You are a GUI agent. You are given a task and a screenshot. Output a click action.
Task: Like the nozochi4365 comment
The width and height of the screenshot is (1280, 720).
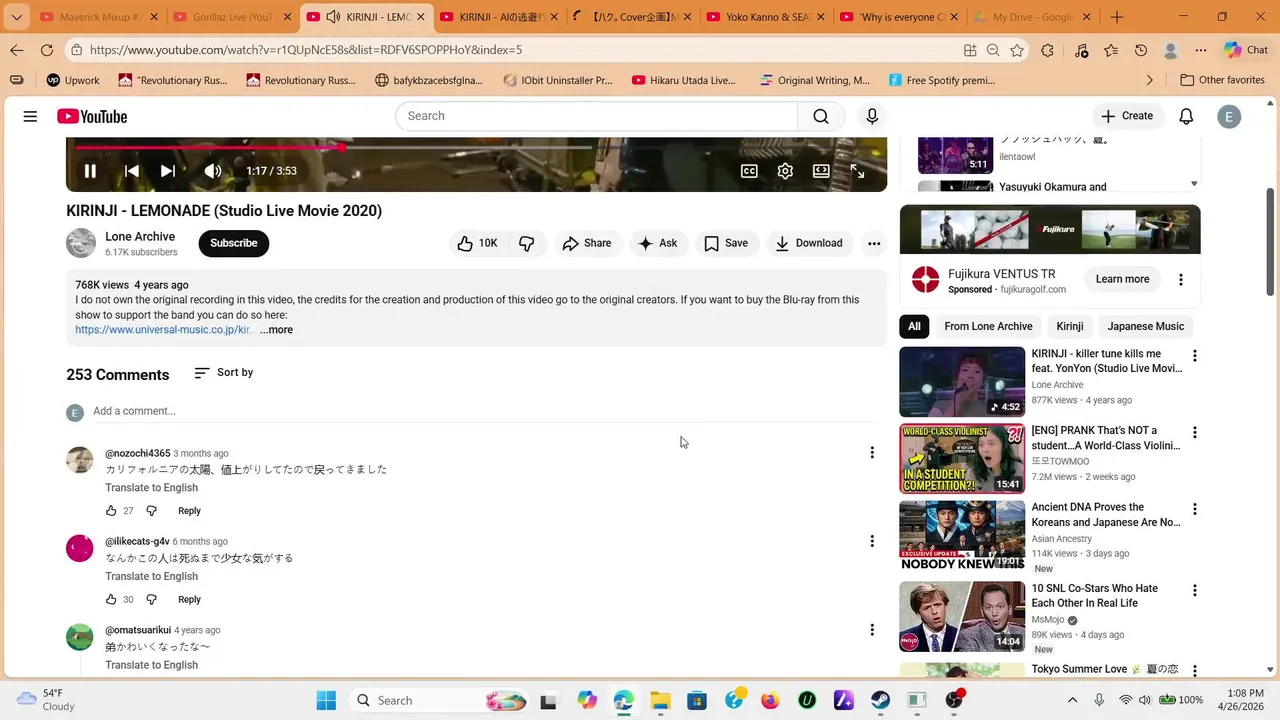[111, 511]
